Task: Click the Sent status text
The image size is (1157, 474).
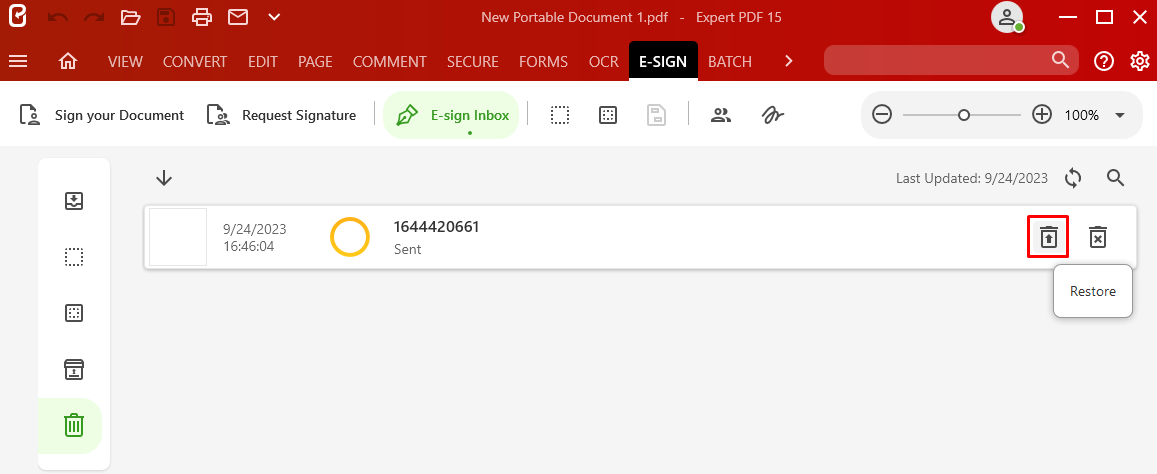Action: (x=408, y=250)
